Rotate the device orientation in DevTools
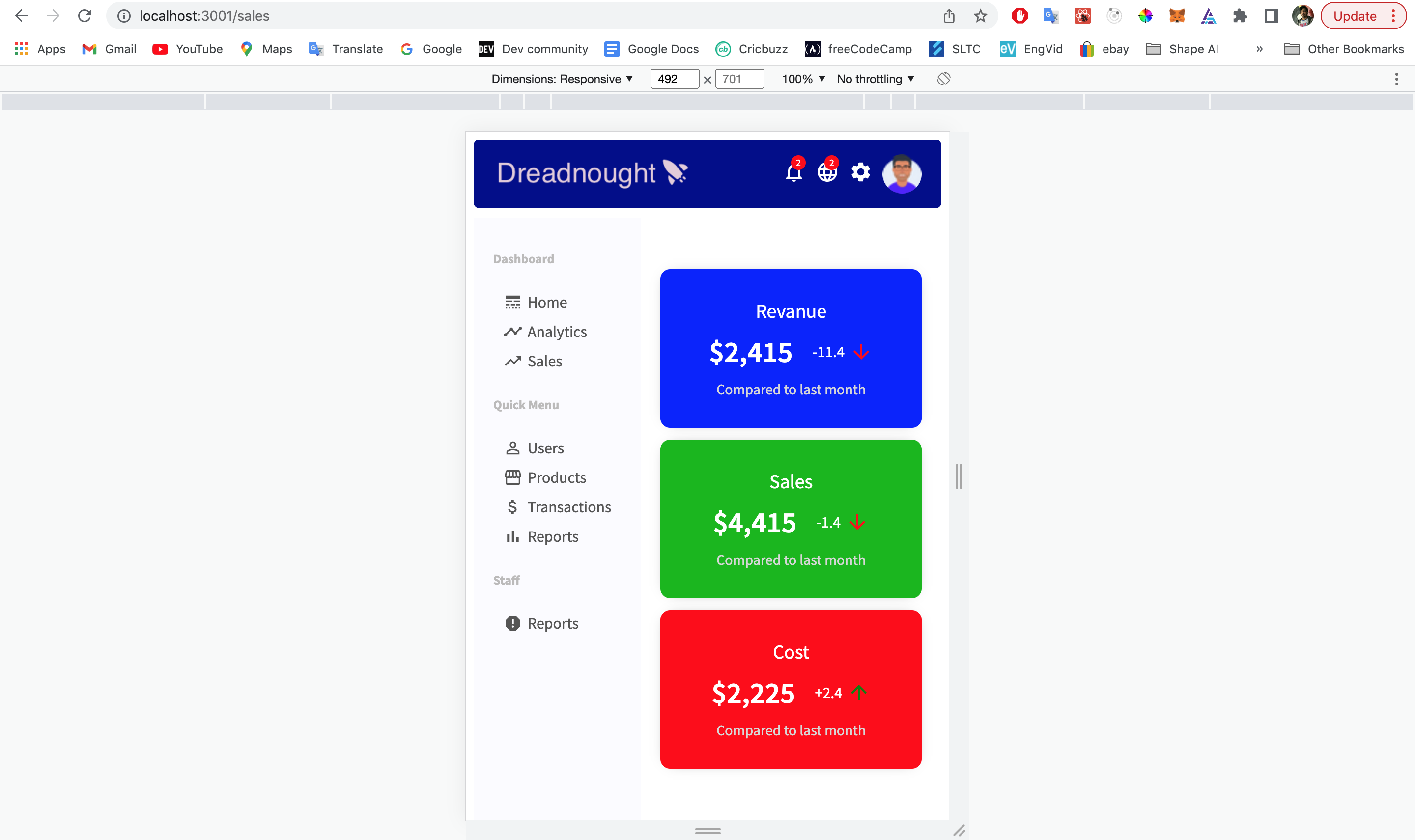The height and width of the screenshot is (840, 1415). point(943,79)
